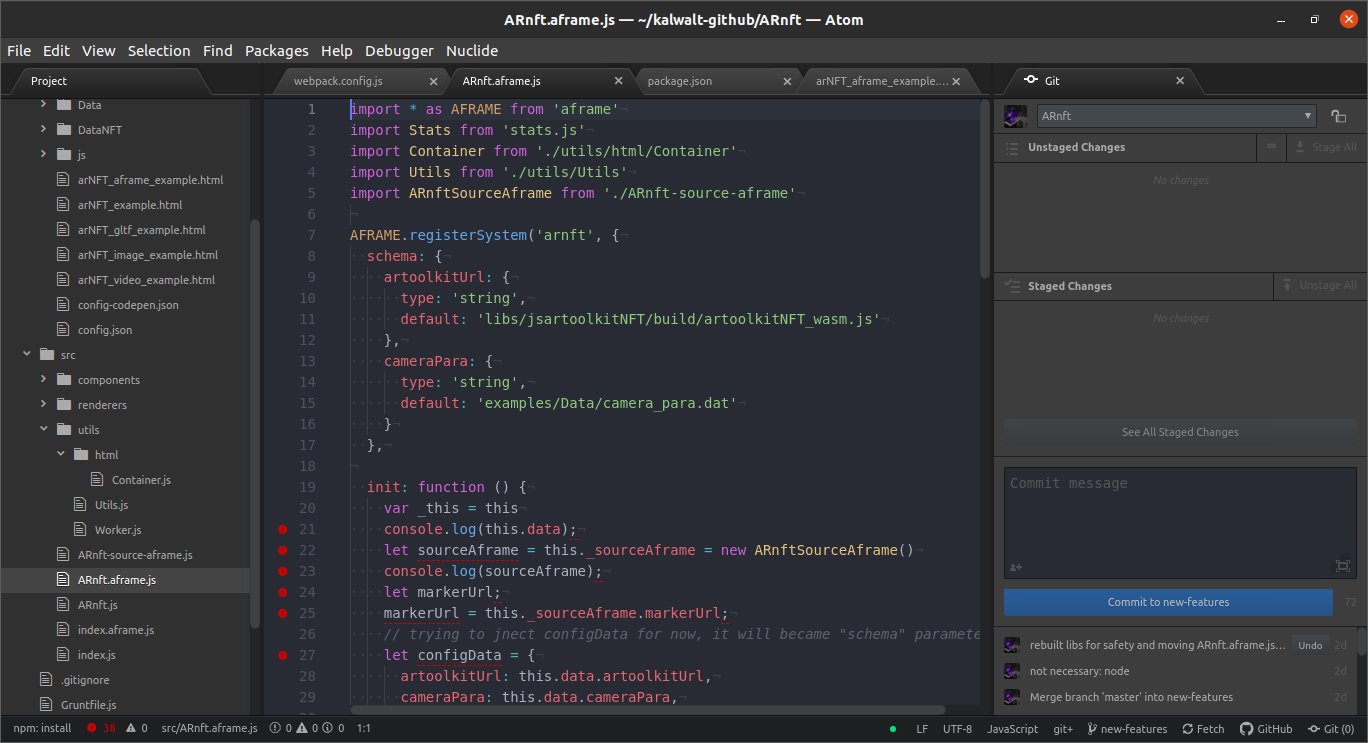The width and height of the screenshot is (1368, 743).
Task: Click the green status dot in status bar
Action: [x=893, y=728]
